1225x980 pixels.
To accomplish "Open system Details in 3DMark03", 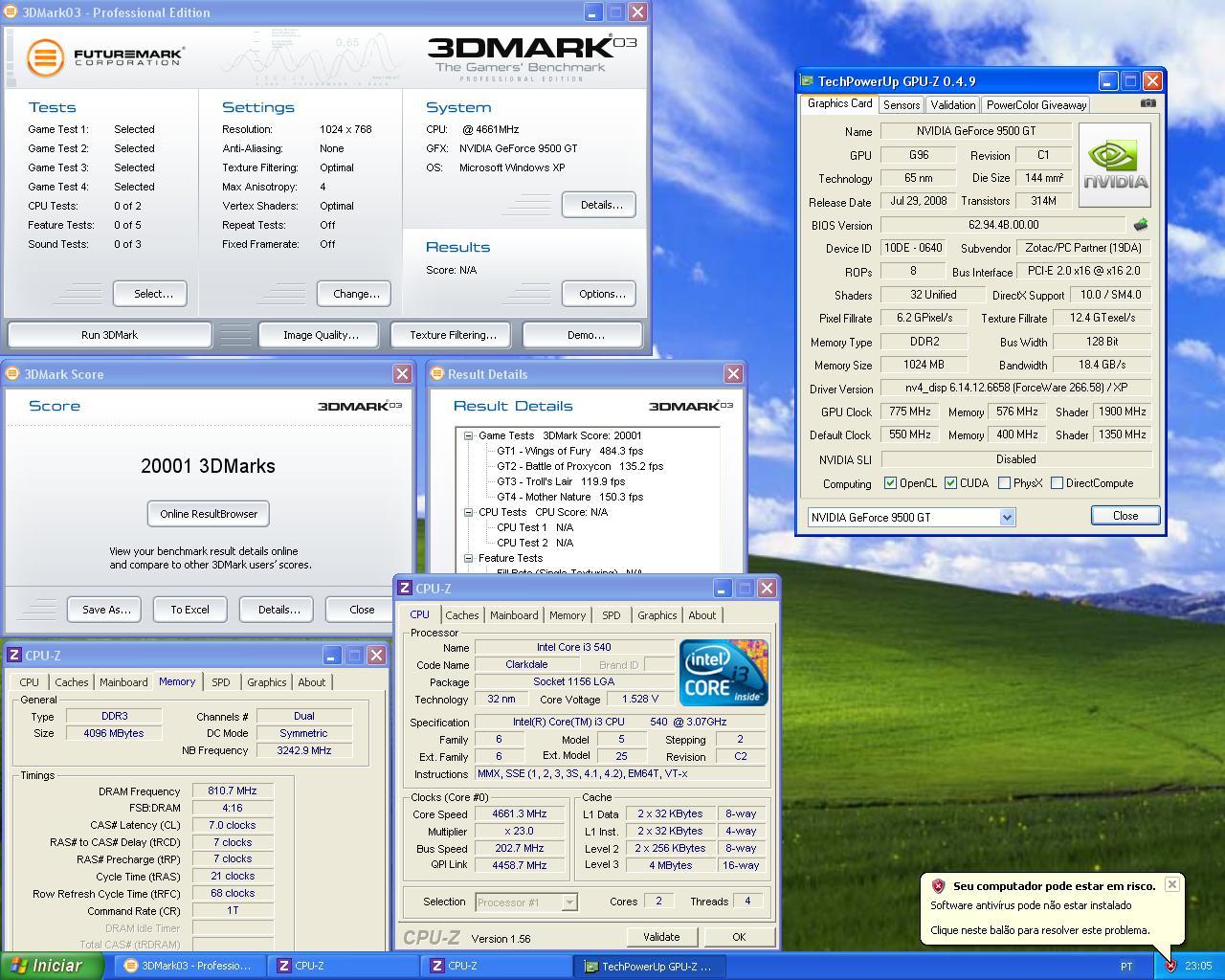I will 600,205.
